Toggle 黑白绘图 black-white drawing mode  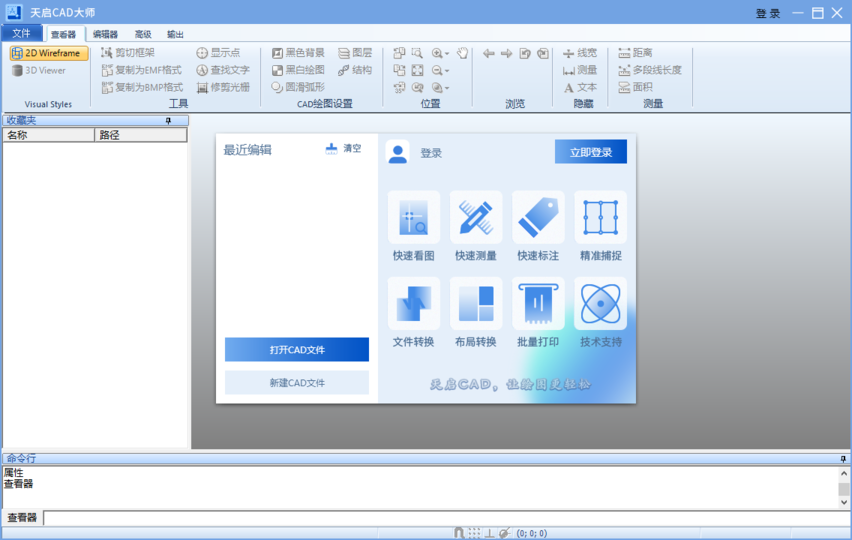[298, 70]
